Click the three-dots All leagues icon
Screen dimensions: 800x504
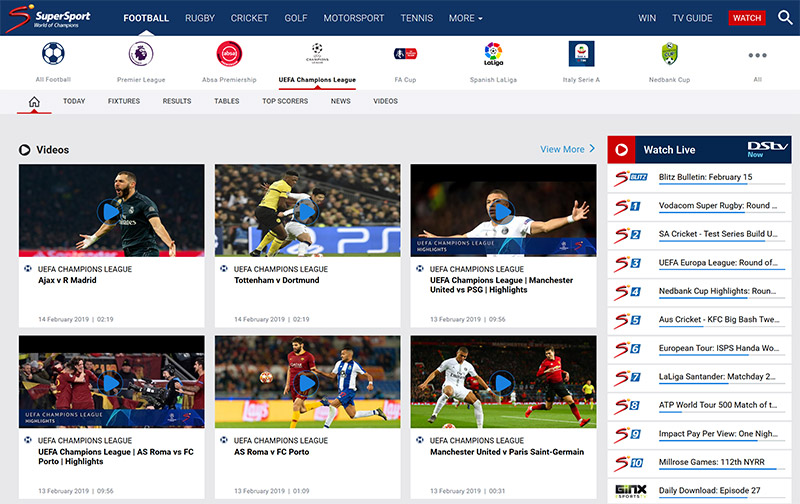pos(758,55)
